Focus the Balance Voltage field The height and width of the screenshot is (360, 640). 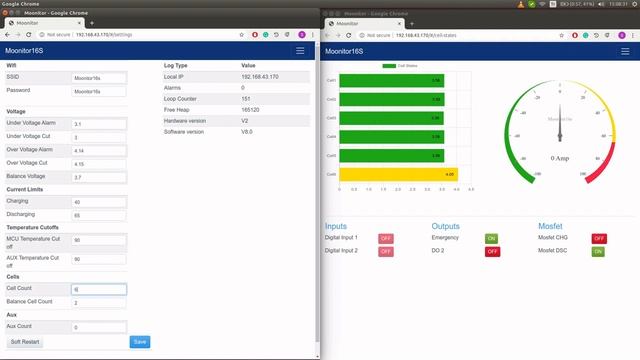(x=99, y=178)
